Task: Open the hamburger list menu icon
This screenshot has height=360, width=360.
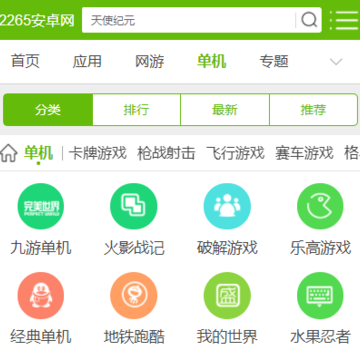Action: [x=344, y=20]
